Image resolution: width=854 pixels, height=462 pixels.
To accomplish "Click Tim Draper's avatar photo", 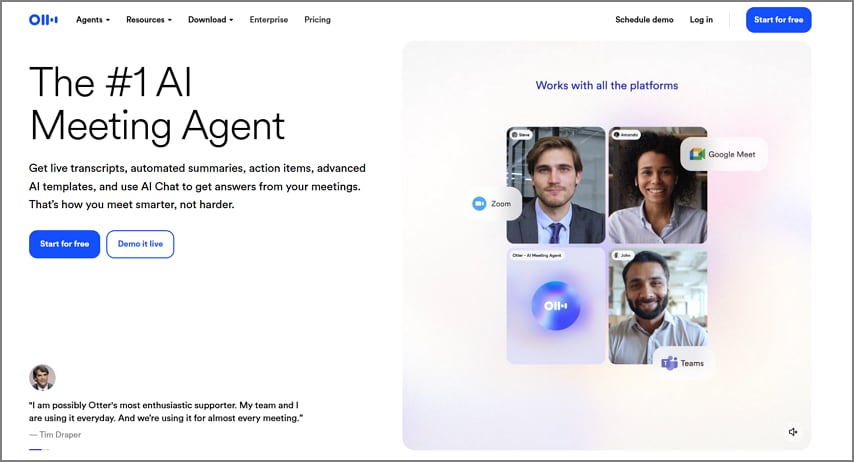I will tap(42, 378).
